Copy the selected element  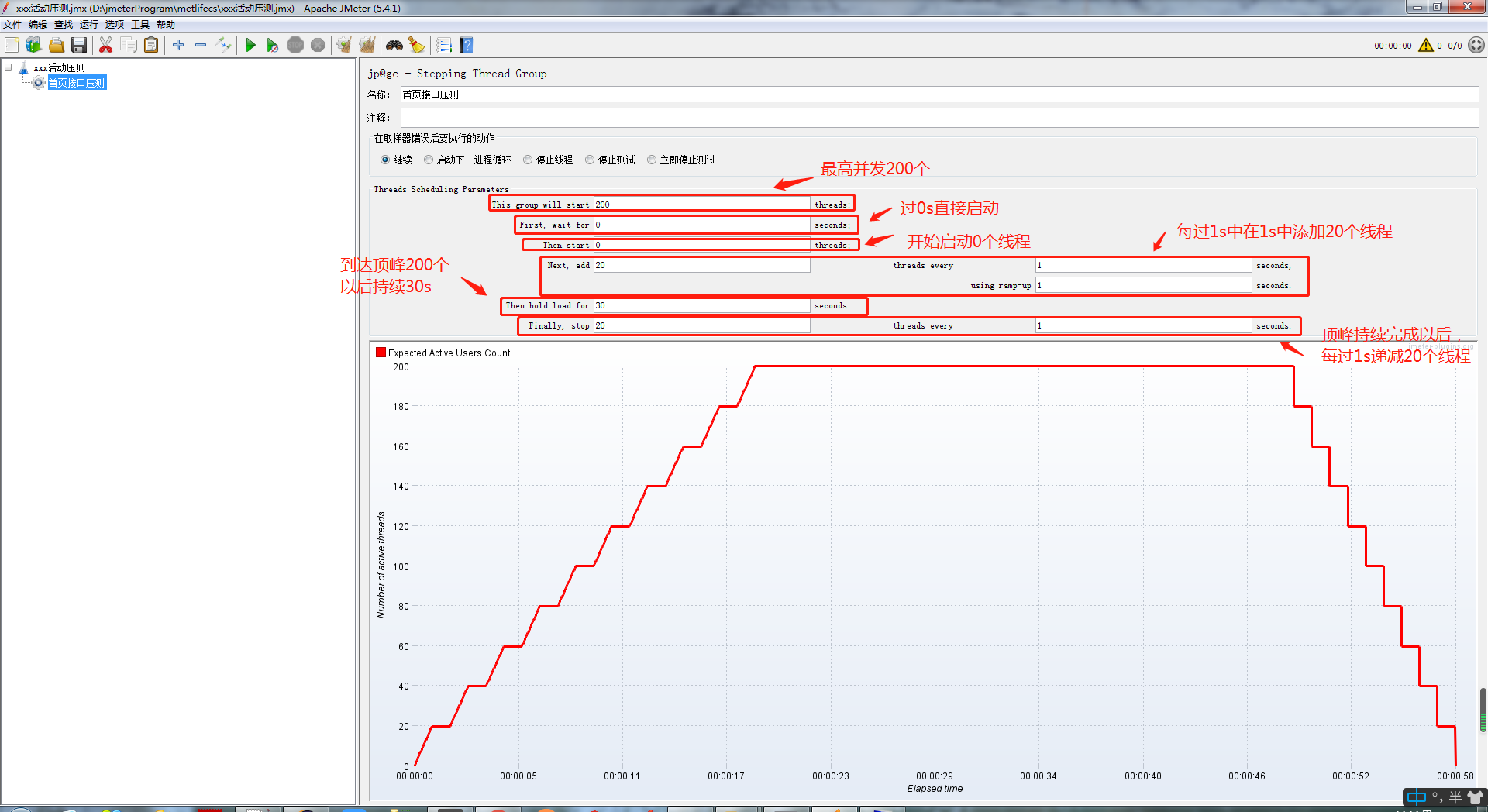(129, 45)
